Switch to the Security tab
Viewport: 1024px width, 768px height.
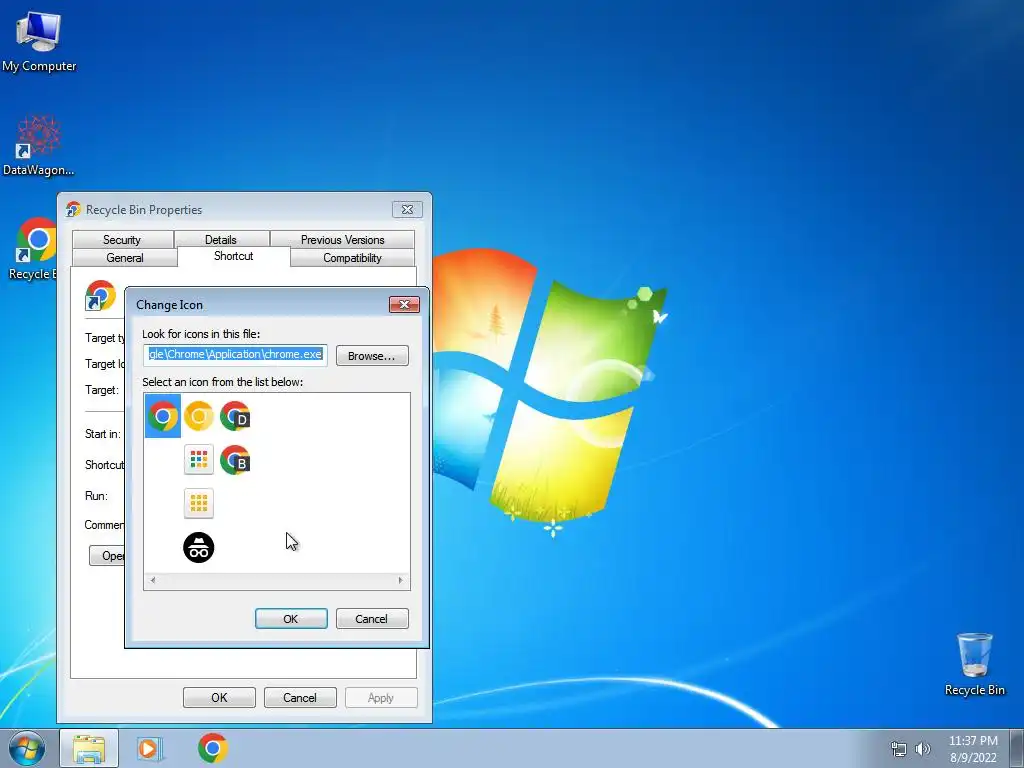pos(122,240)
